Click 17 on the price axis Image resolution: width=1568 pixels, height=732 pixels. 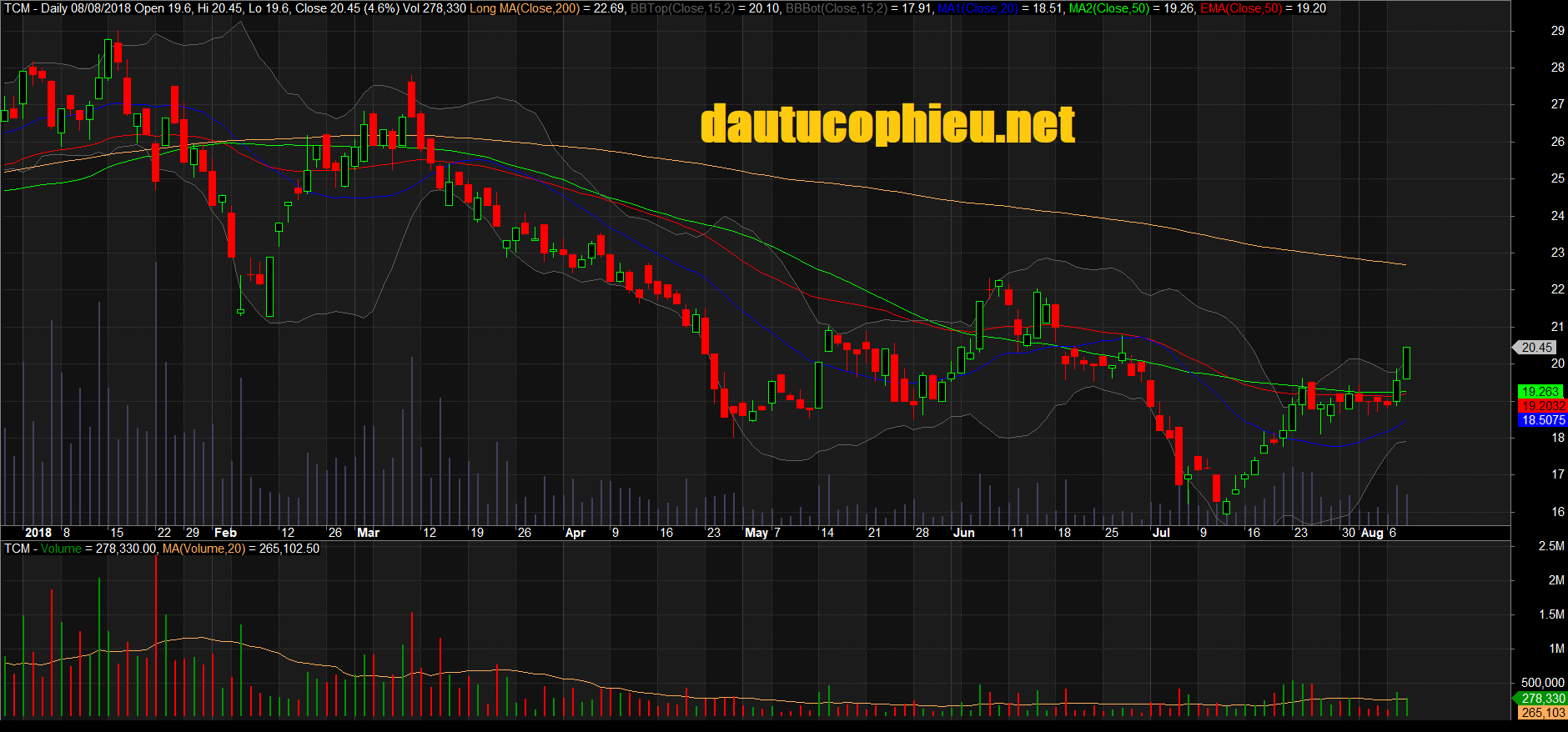coord(1557,474)
